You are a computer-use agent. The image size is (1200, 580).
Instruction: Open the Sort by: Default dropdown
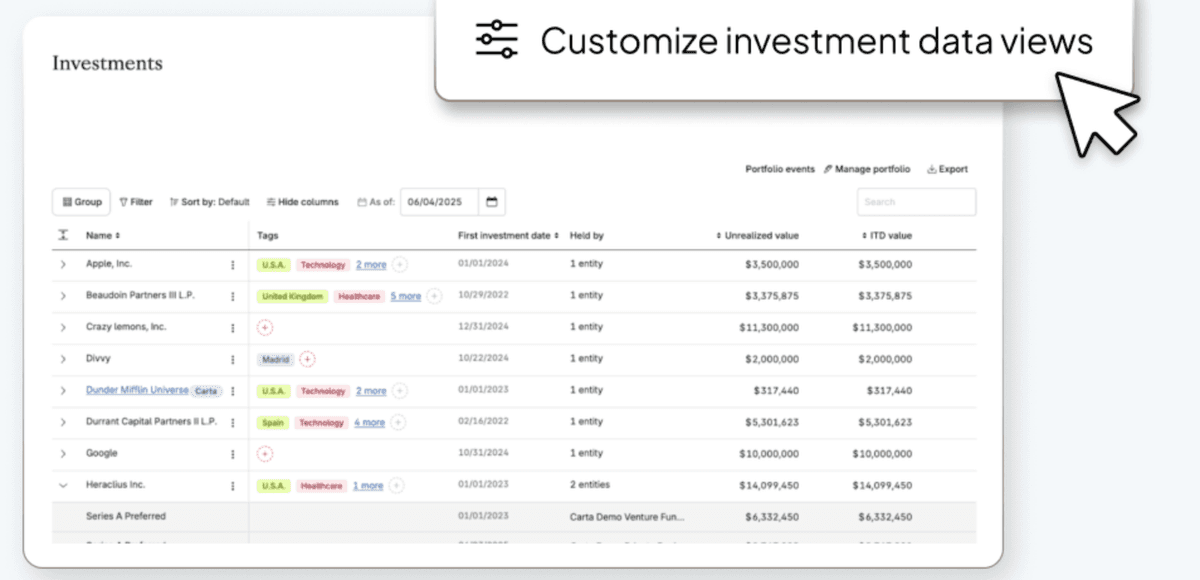pos(210,202)
